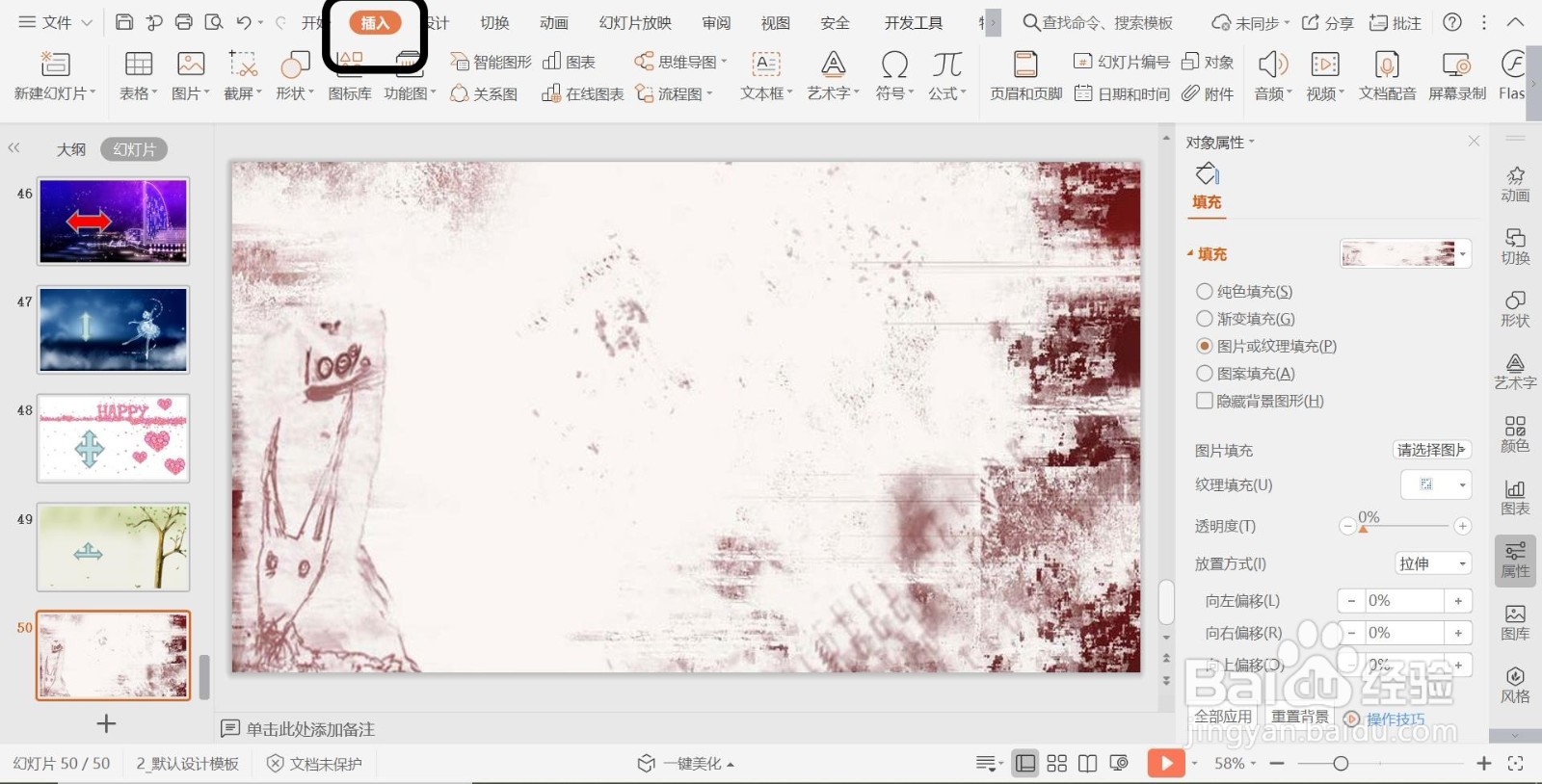Click the 批注 comment button
1542x784 pixels.
coord(1396,23)
